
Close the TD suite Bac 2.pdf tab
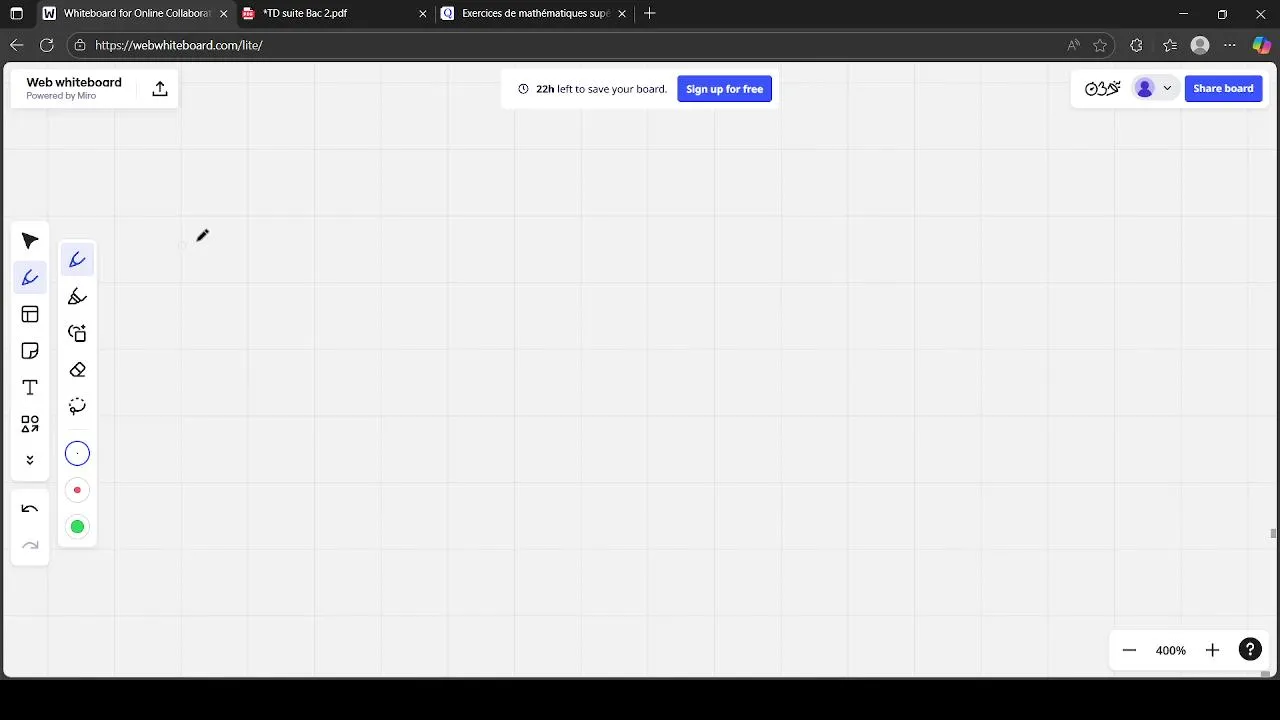coord(423,14)
